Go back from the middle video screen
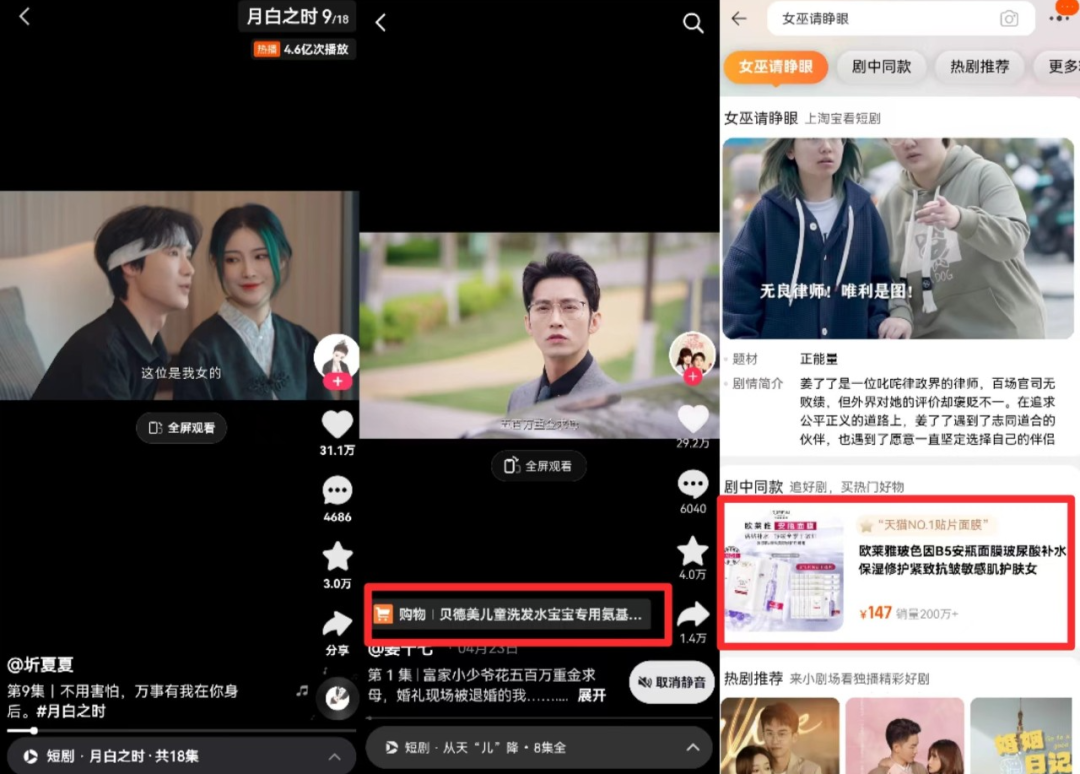Viewport: 1080px width, 774px height. point(381,23)
